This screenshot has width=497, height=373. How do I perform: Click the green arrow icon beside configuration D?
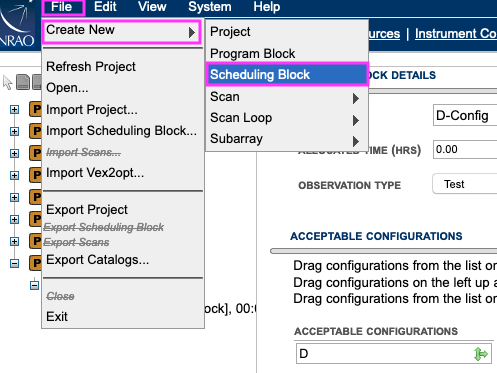pos(480,354)
